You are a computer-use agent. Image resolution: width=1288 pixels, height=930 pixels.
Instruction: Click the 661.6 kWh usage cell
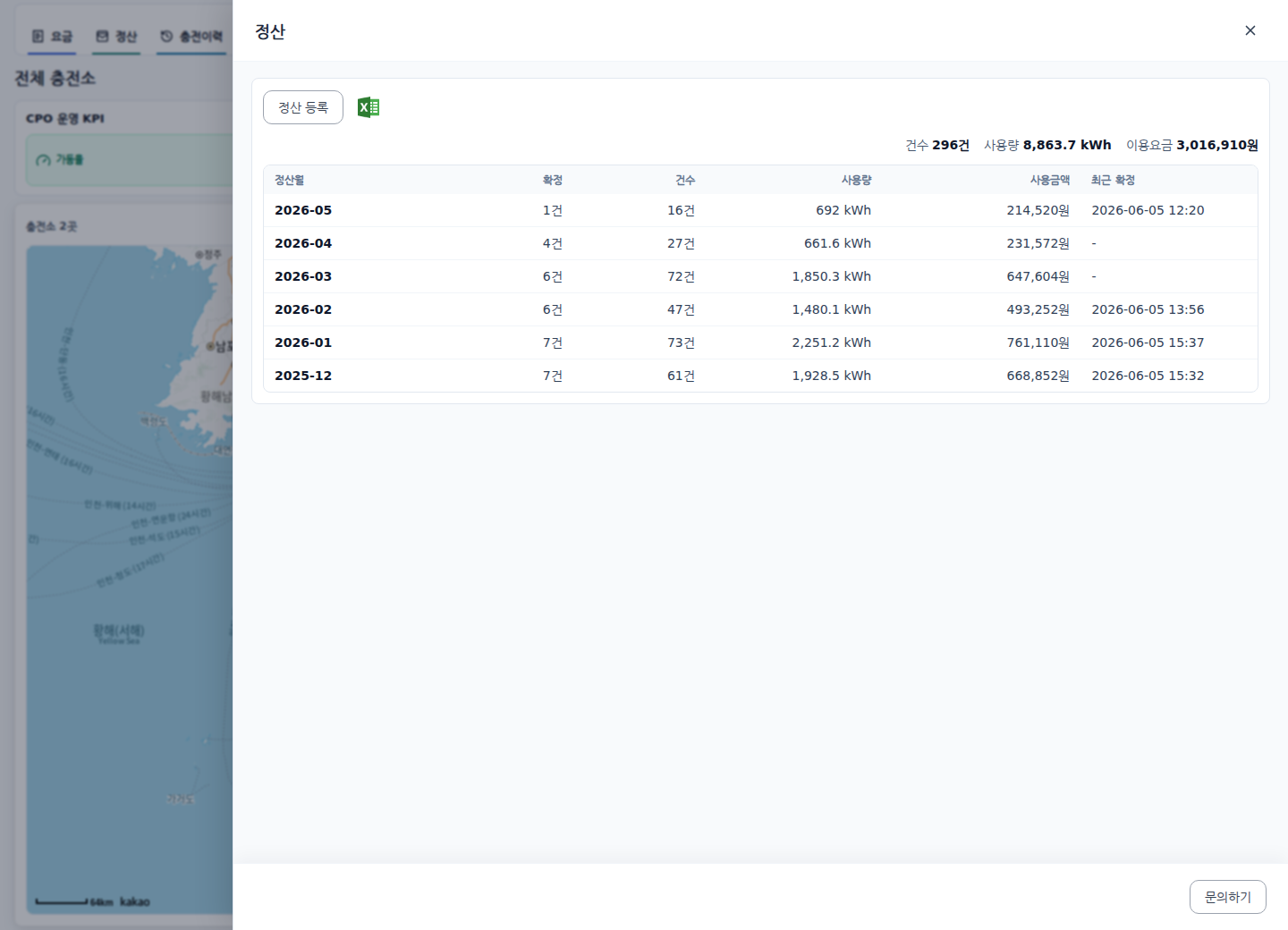point(837,243)
